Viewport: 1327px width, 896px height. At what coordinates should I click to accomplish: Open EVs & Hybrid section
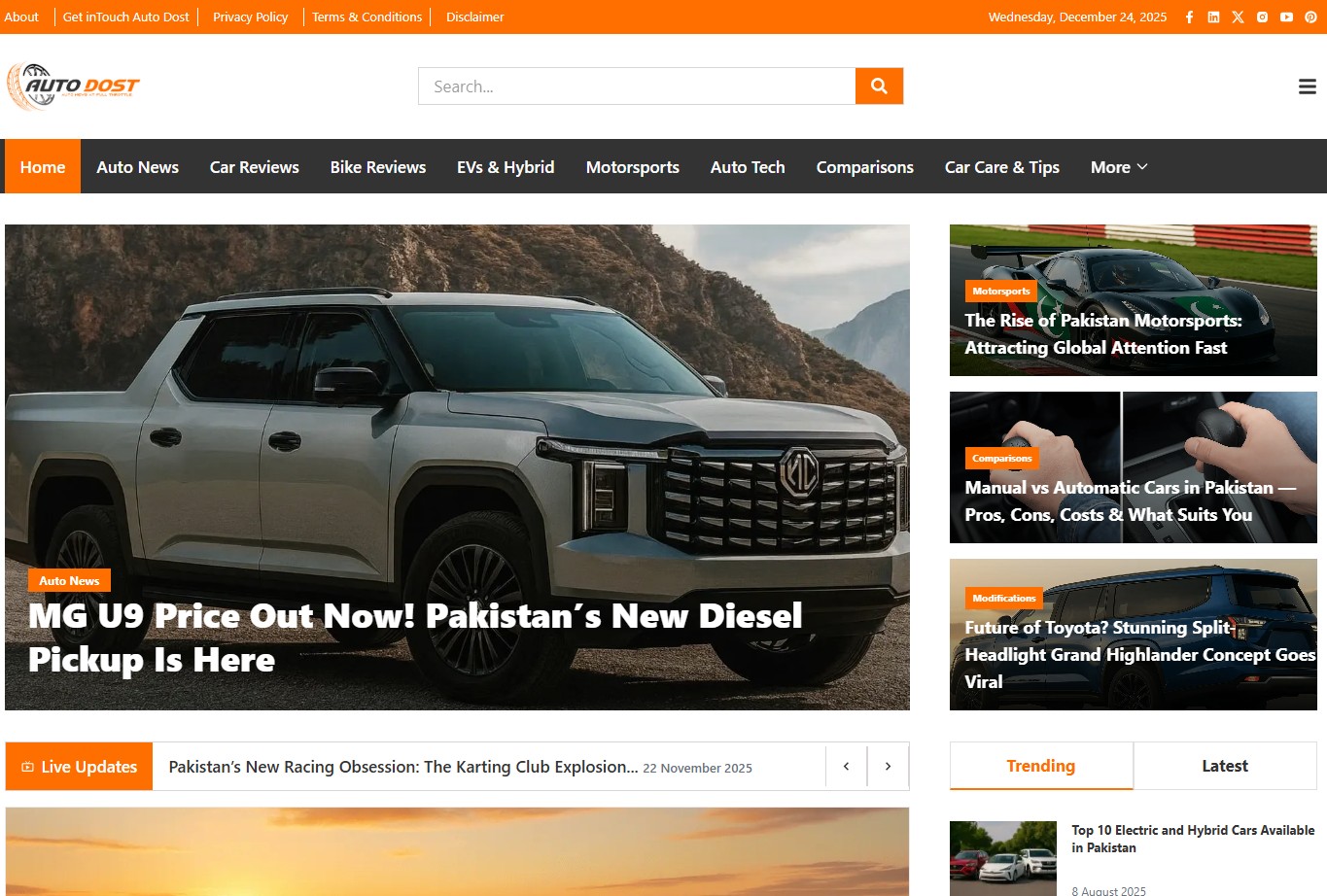coord(506,167)
